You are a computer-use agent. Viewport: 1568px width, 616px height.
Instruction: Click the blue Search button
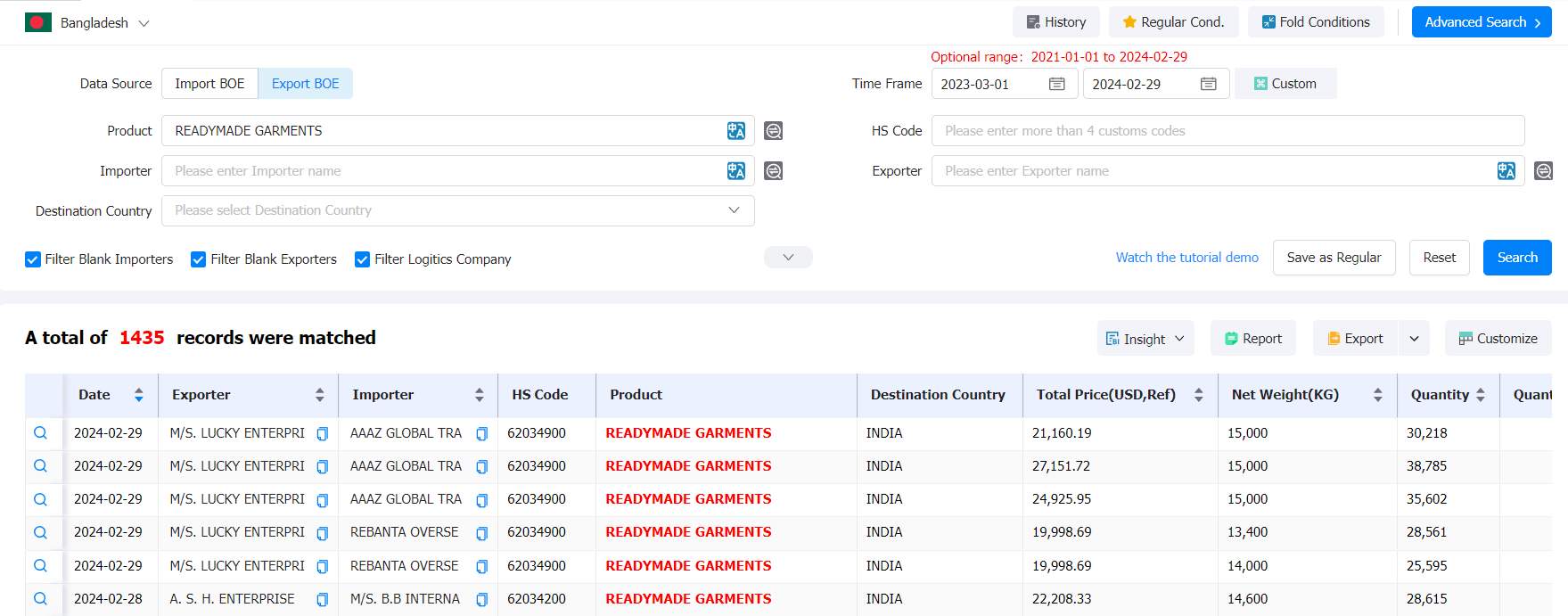[x=1516, y=258]
